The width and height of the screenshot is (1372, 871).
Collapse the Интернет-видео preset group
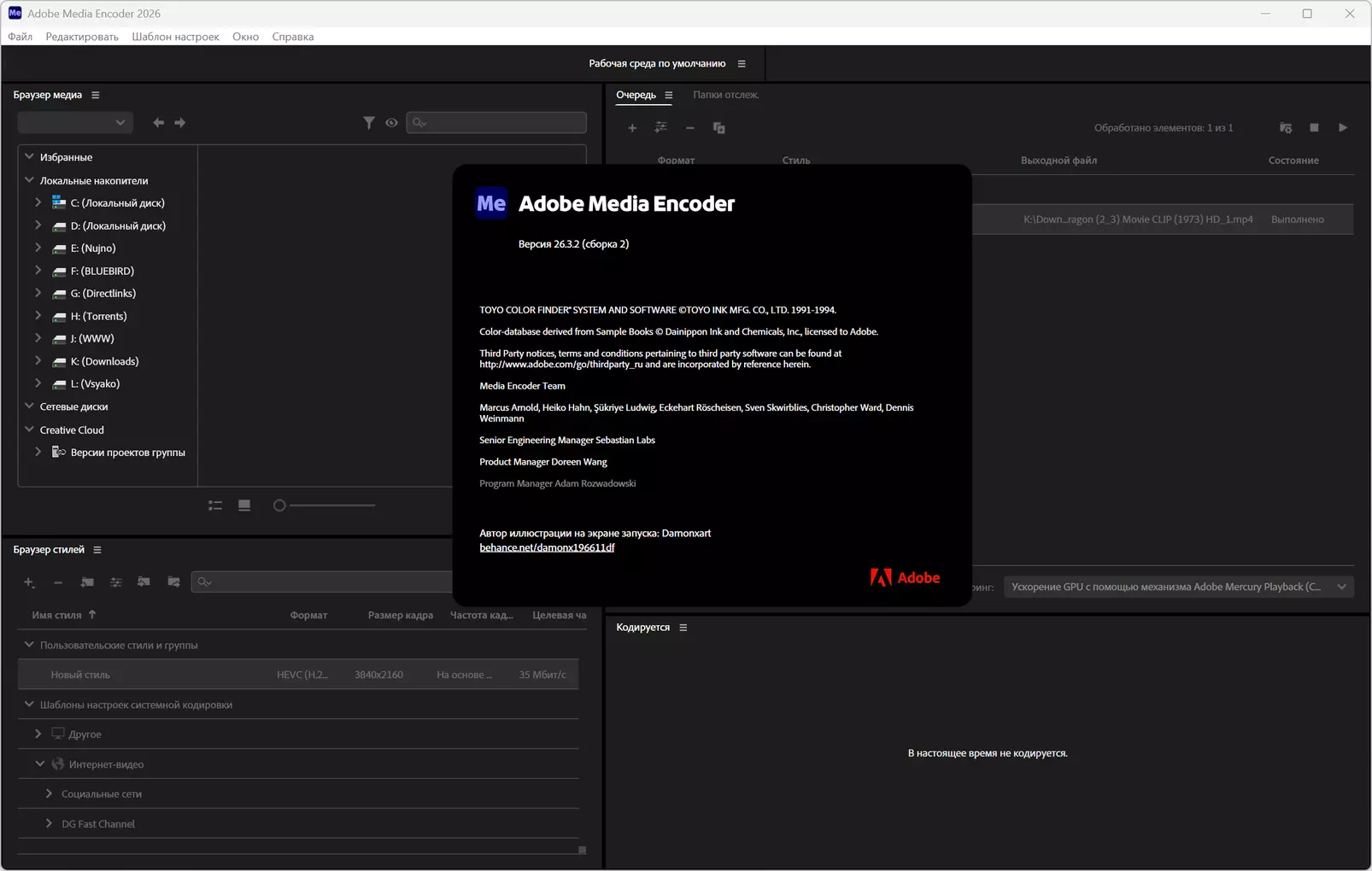(x=39, y=764)
